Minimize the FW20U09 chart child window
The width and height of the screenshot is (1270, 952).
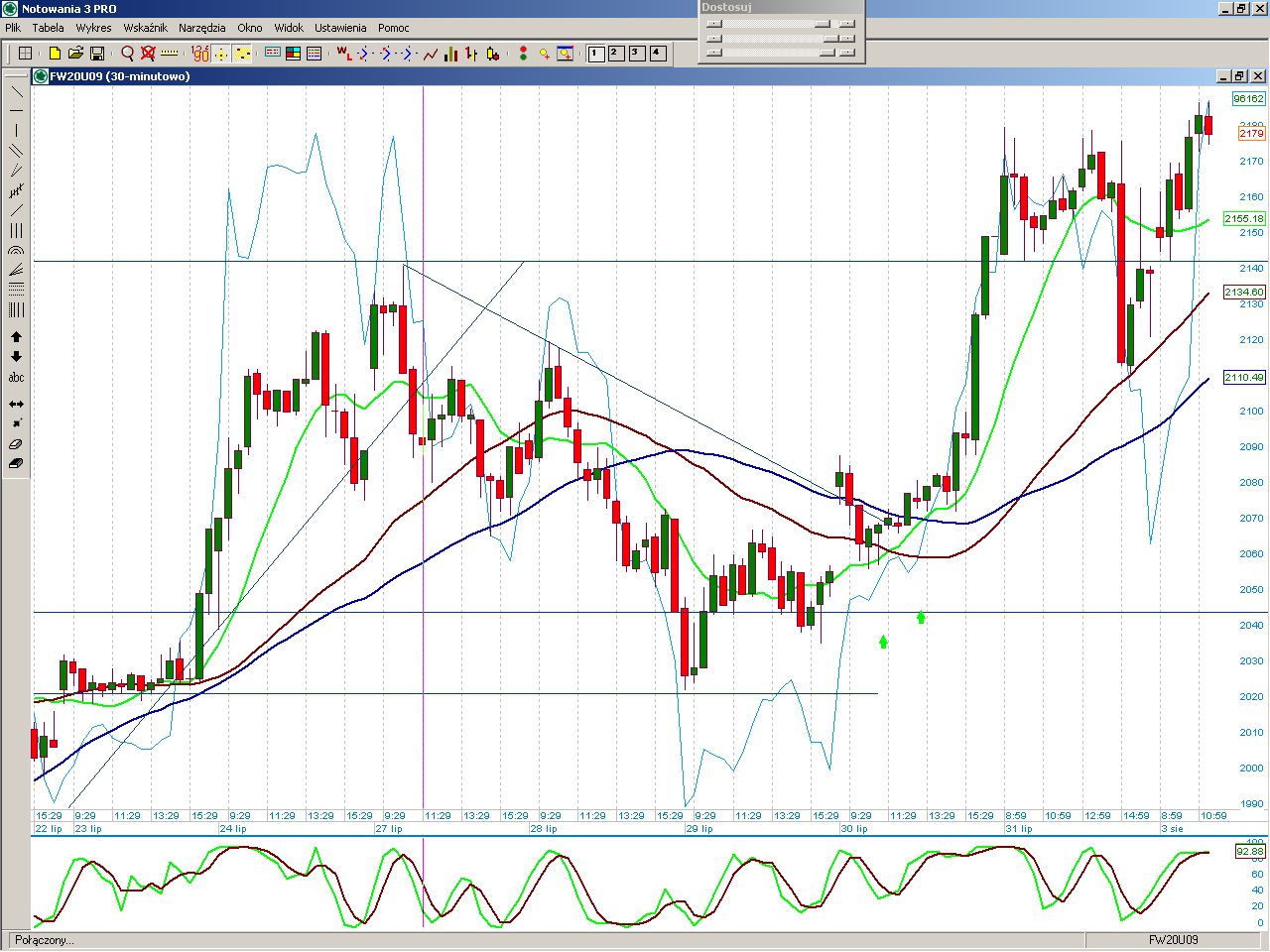point(1222,76)
